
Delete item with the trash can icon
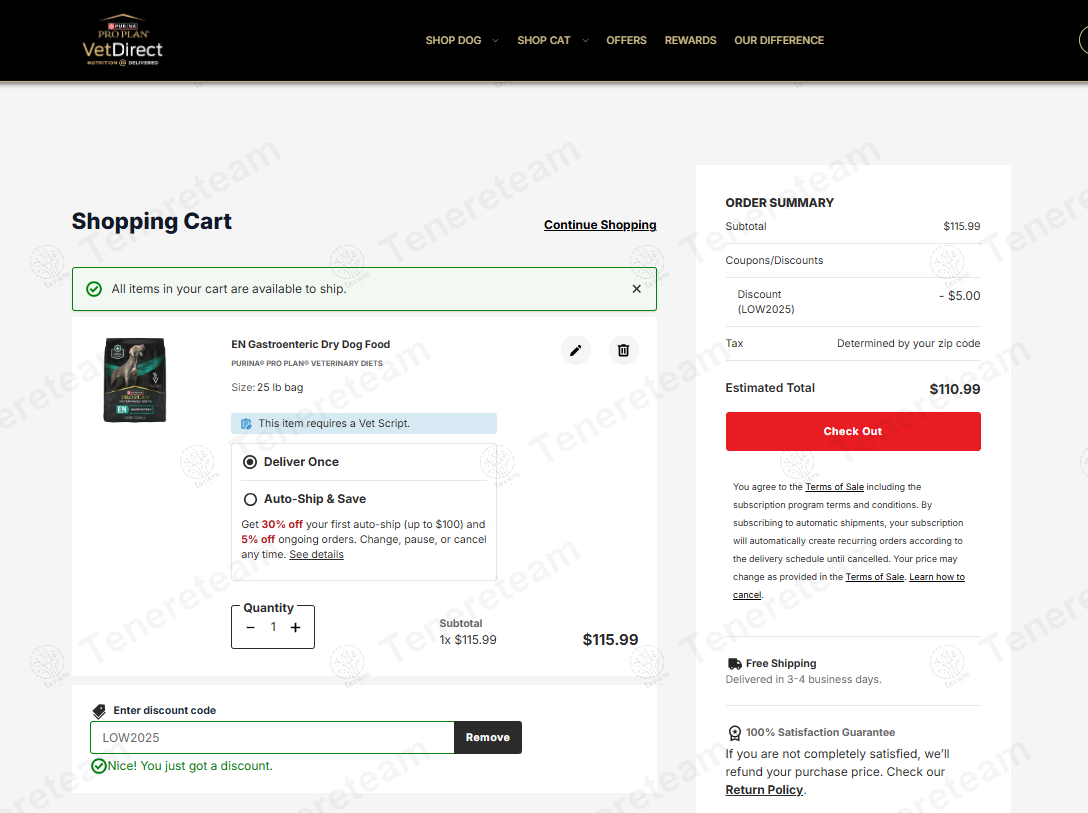click(623, 350)
